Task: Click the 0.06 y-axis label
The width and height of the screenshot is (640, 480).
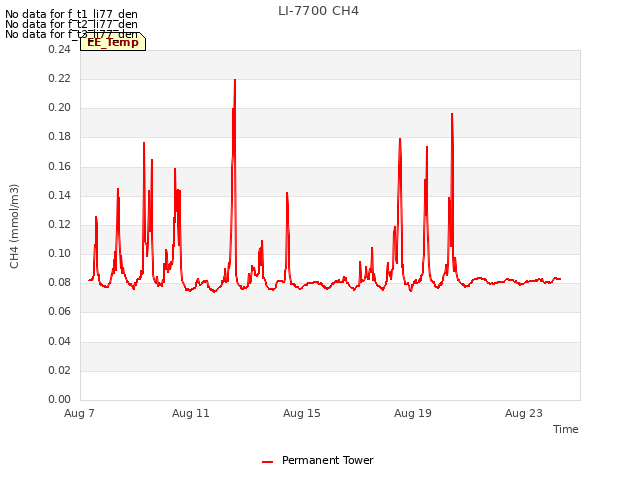Action: [60, 312]
